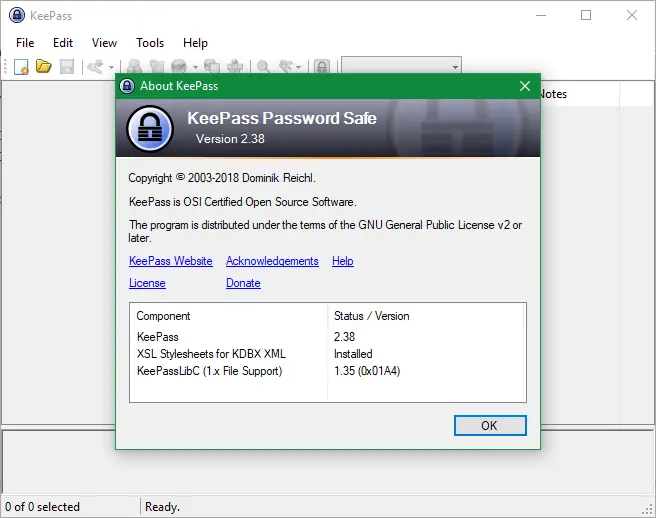Open the Acknowledgements link

272,261
